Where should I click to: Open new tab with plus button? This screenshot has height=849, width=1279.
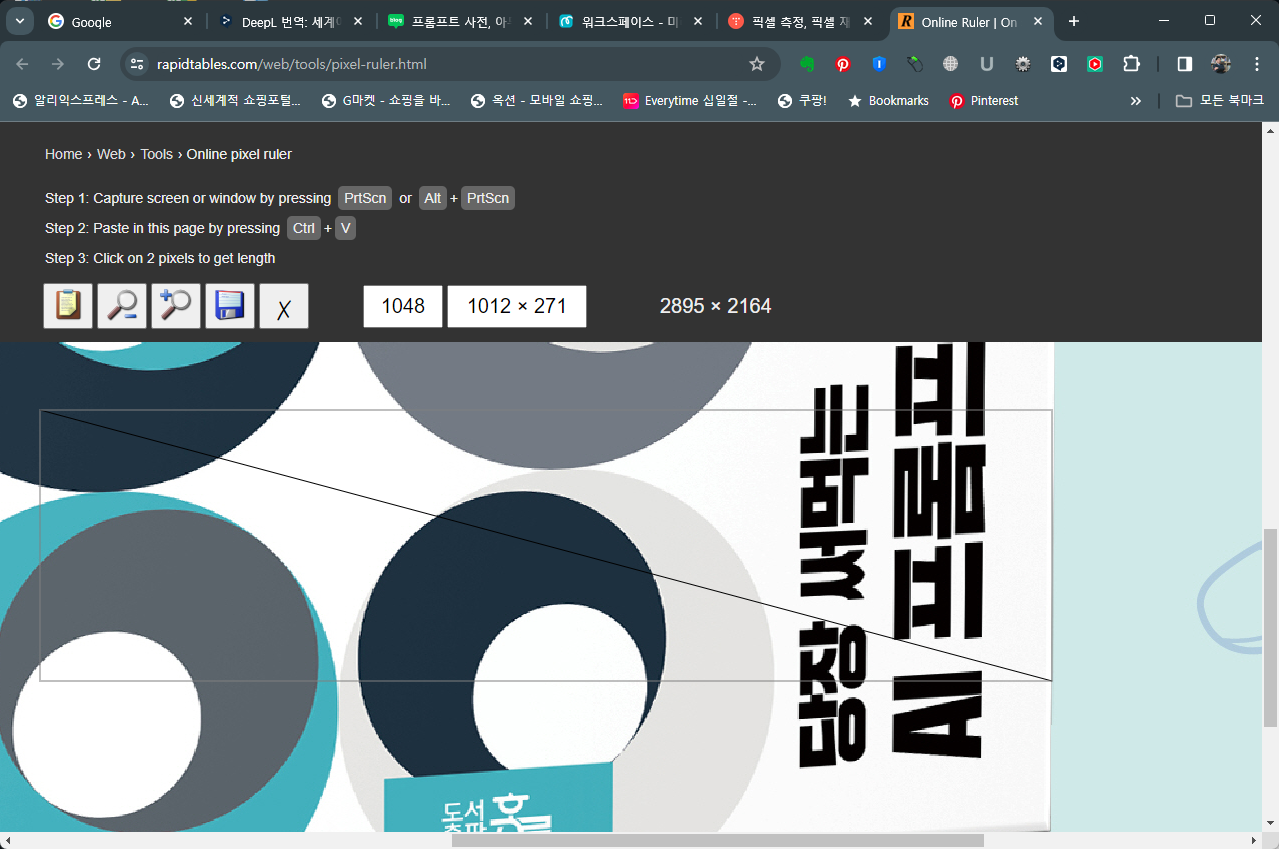click(x=1074, y=21)
